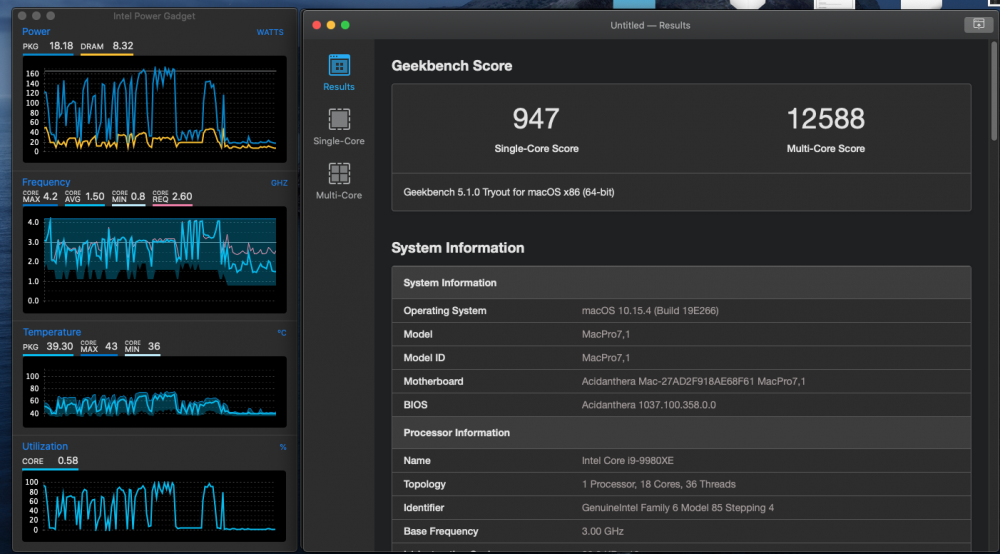The height and width of the screenshot is (554, 1000).
Task: Click the Model row value MacPro7,1
Action: coord(605,334)
